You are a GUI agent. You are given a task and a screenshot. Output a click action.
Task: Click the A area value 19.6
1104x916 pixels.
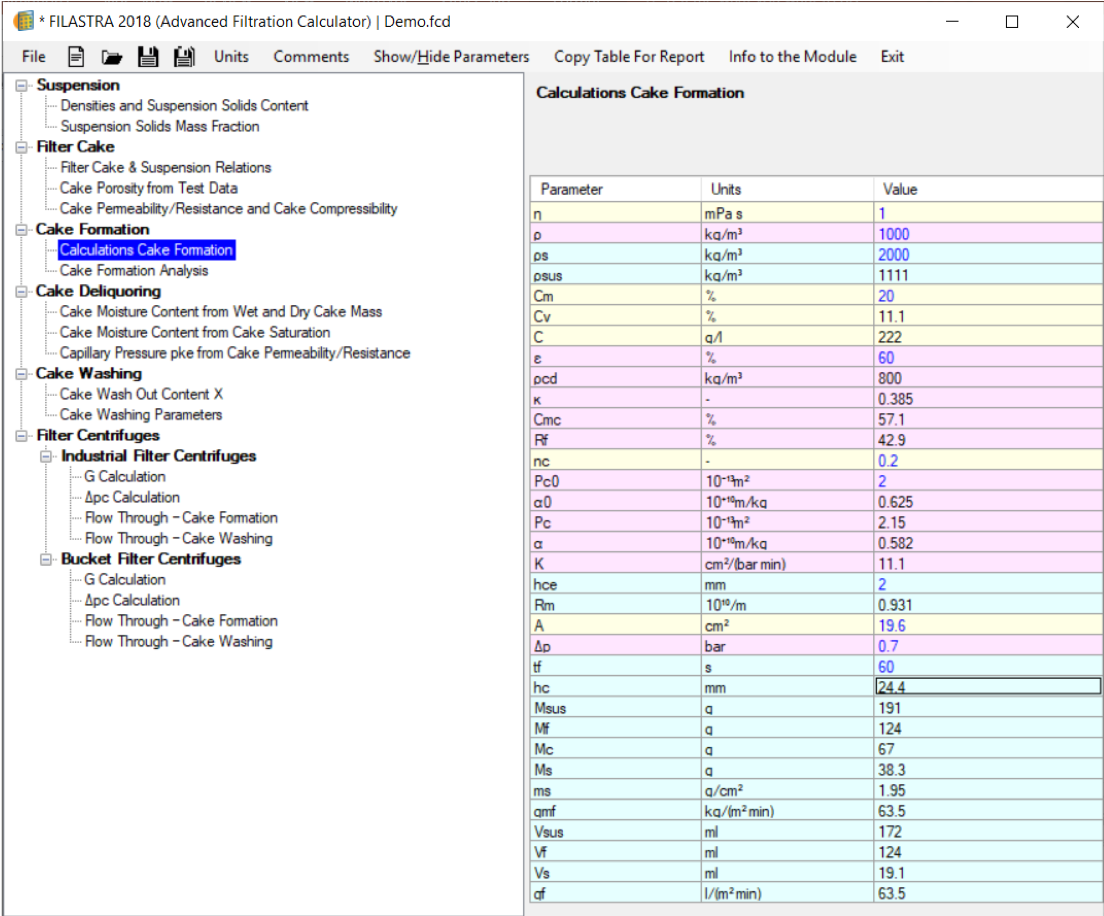coord(988,626)
